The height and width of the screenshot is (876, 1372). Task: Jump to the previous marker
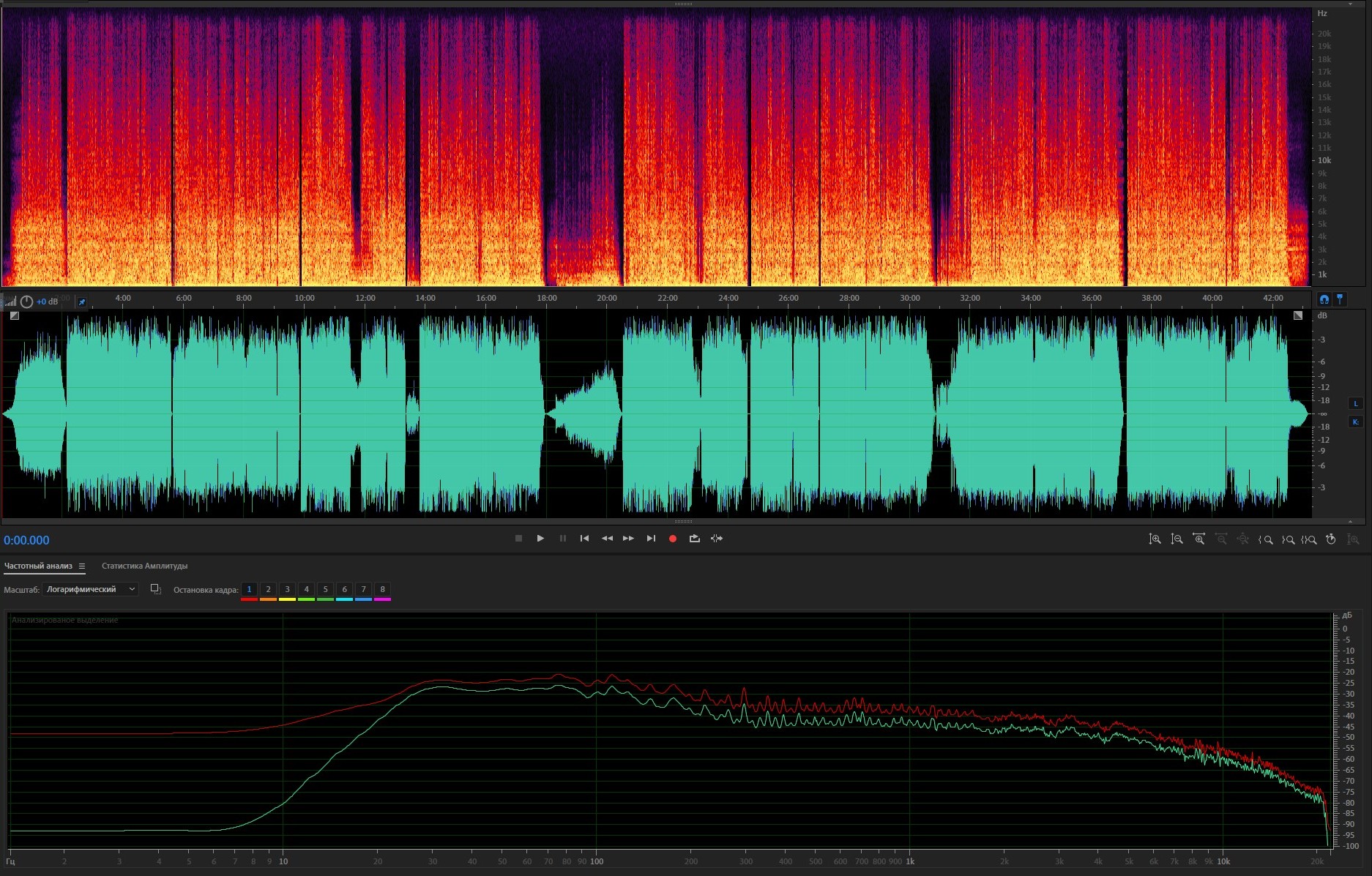point(584,539)
